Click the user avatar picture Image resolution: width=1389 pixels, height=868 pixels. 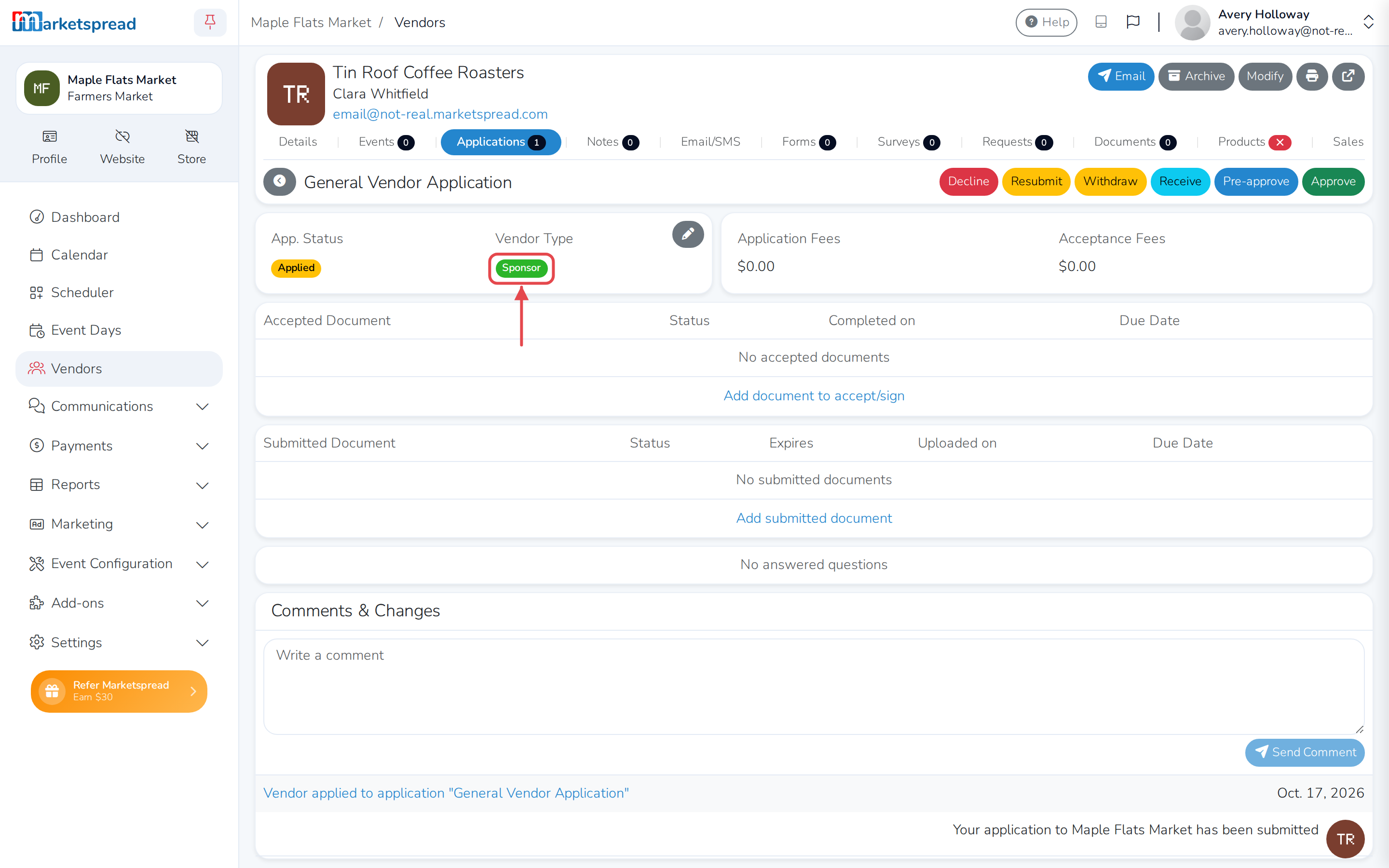[x=1192, y=22]
